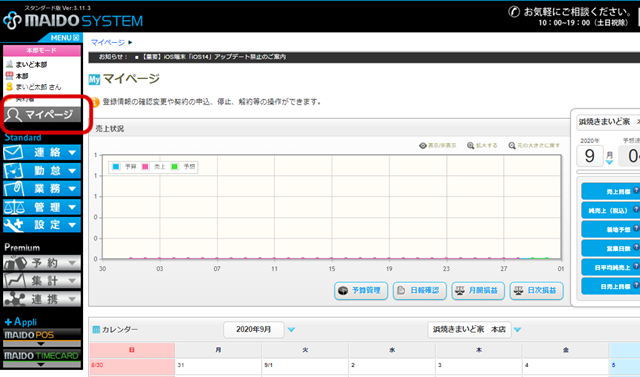This screenshot has height=377, width=640.
Task: Click the pink 売上 legend swatch
Action: 145,166
